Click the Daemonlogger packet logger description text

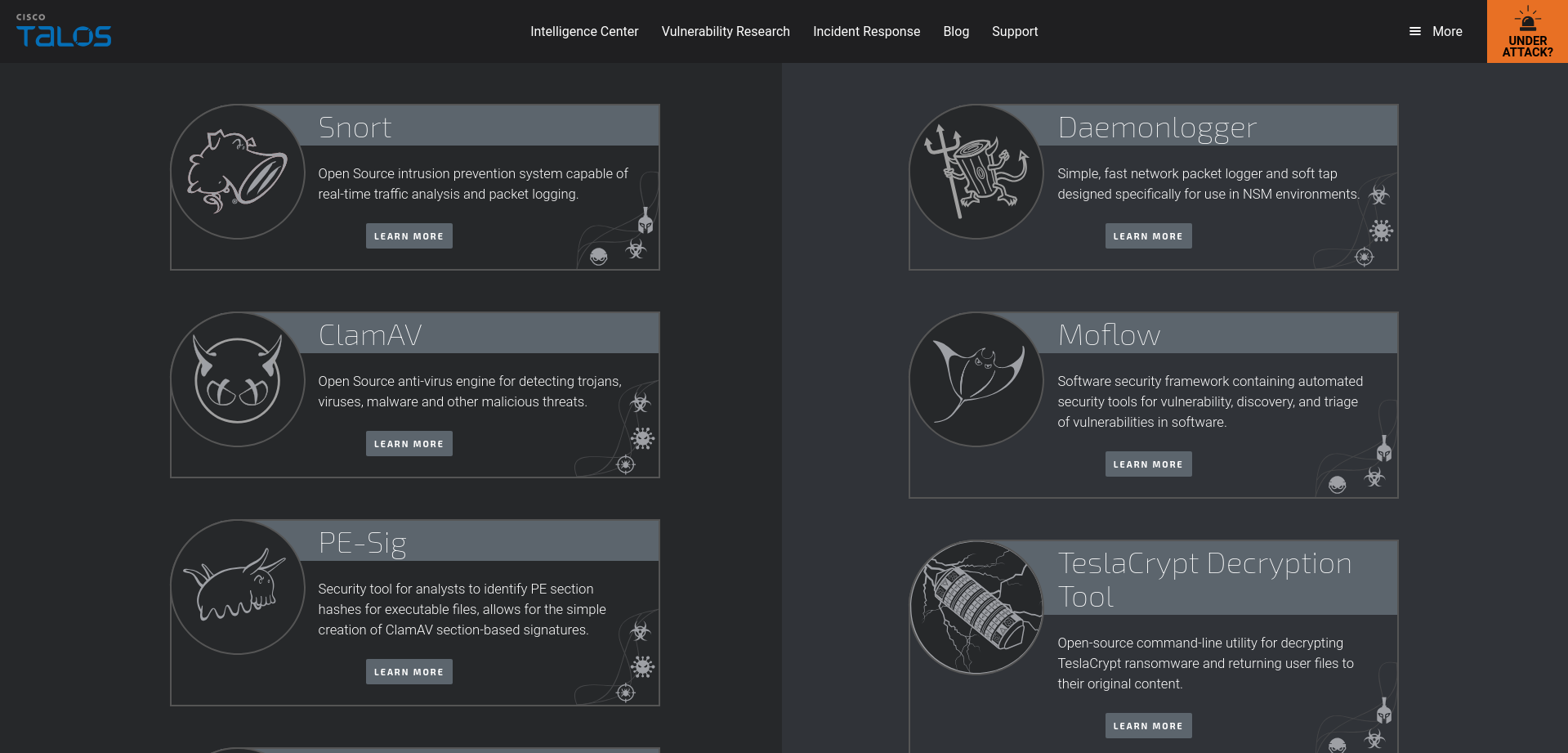1208,184
